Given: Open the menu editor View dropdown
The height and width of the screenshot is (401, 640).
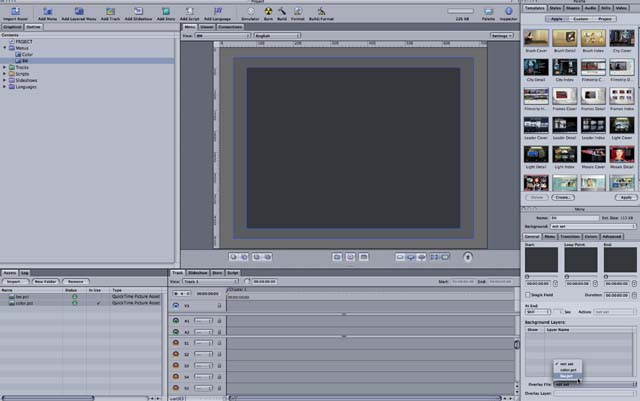Looking at the screenshot, I should tap(222, 36).
